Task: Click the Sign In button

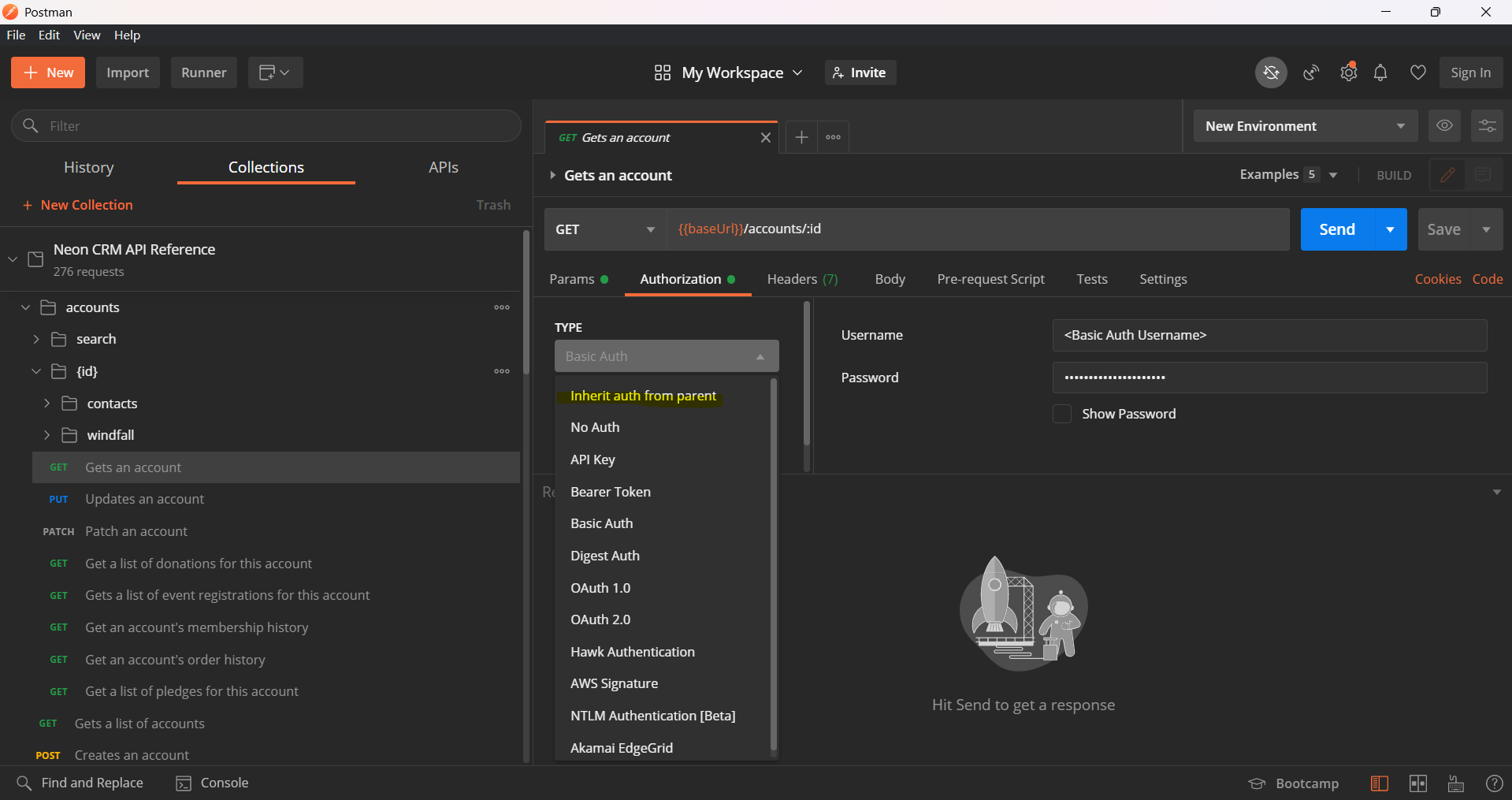Action: click(1471, 73)
